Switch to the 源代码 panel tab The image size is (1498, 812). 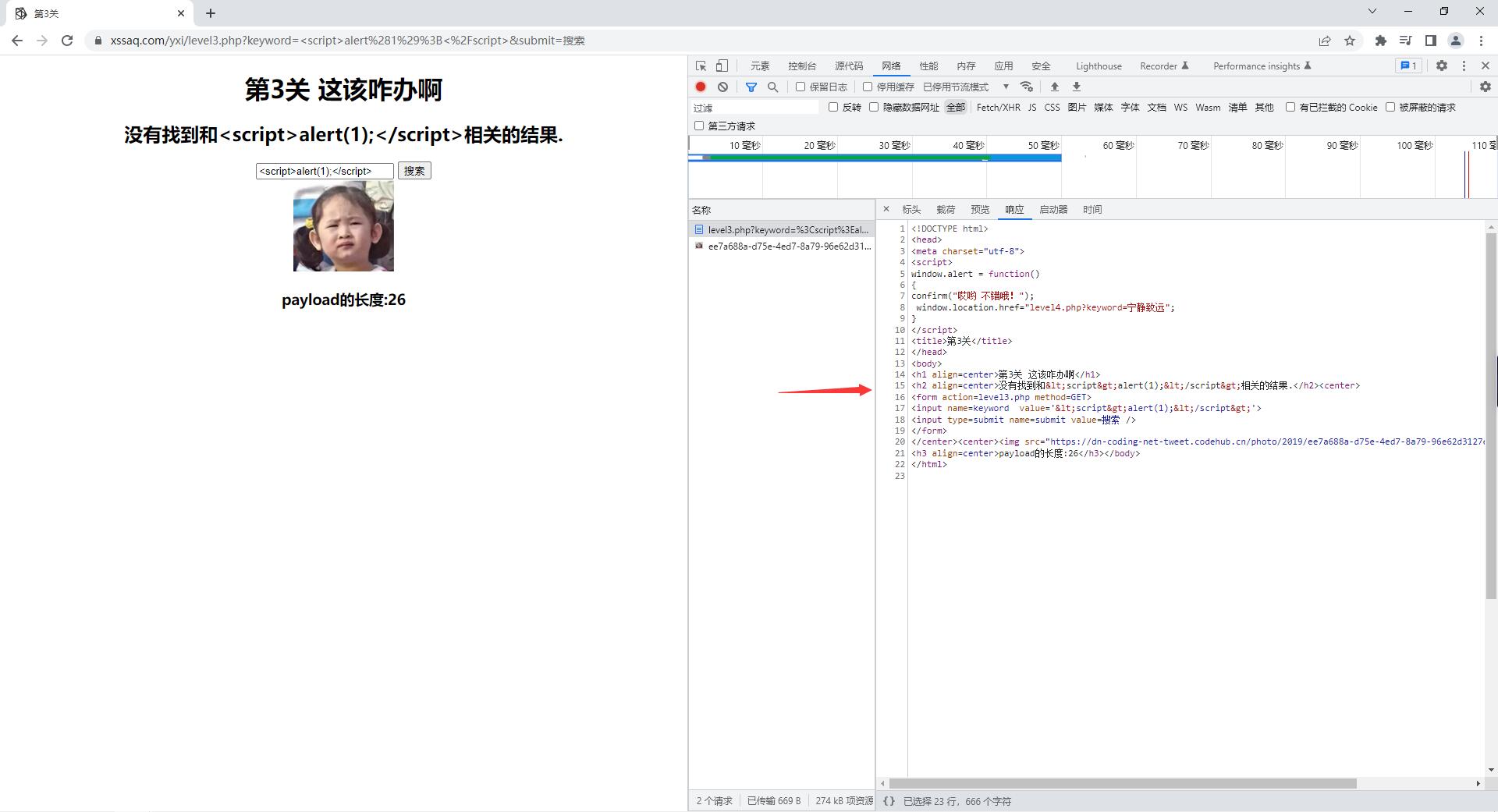pyautogui.click(x=849, y=66)
